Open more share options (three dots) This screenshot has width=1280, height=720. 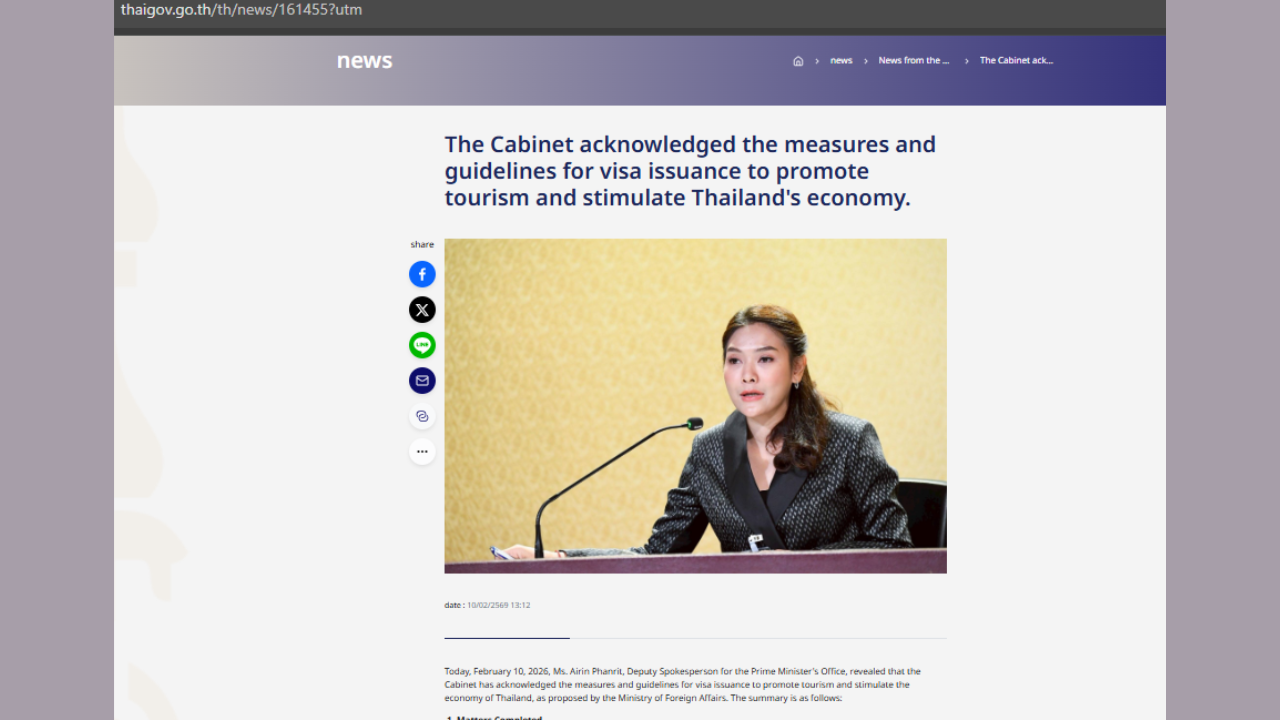pyautogui.click(x=422, y=452)
